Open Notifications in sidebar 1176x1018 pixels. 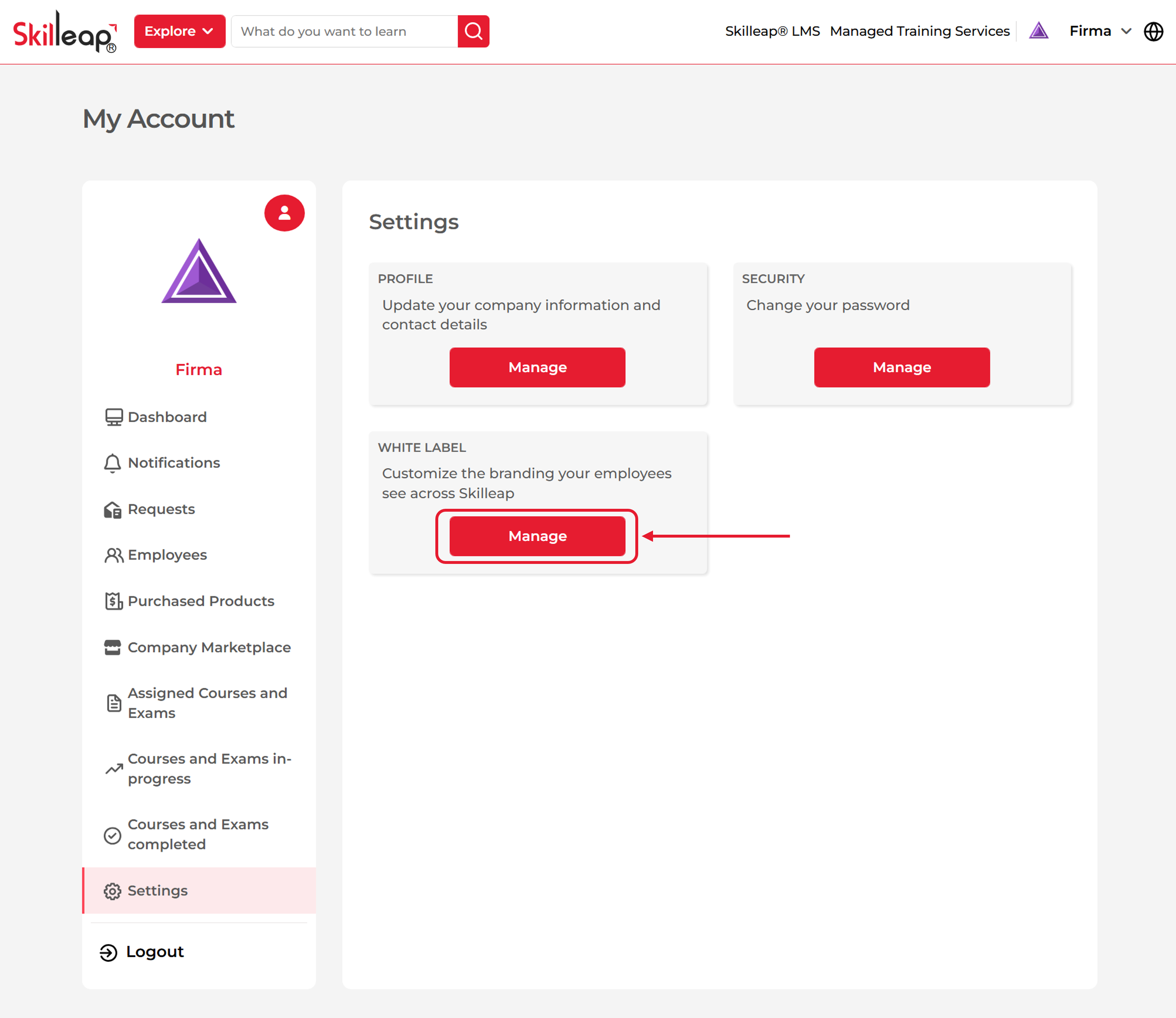click(x=174, y=463)
